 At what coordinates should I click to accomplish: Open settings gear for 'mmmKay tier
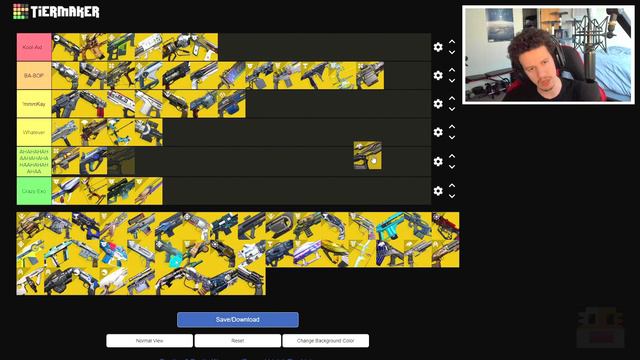[x=438, y=104]
